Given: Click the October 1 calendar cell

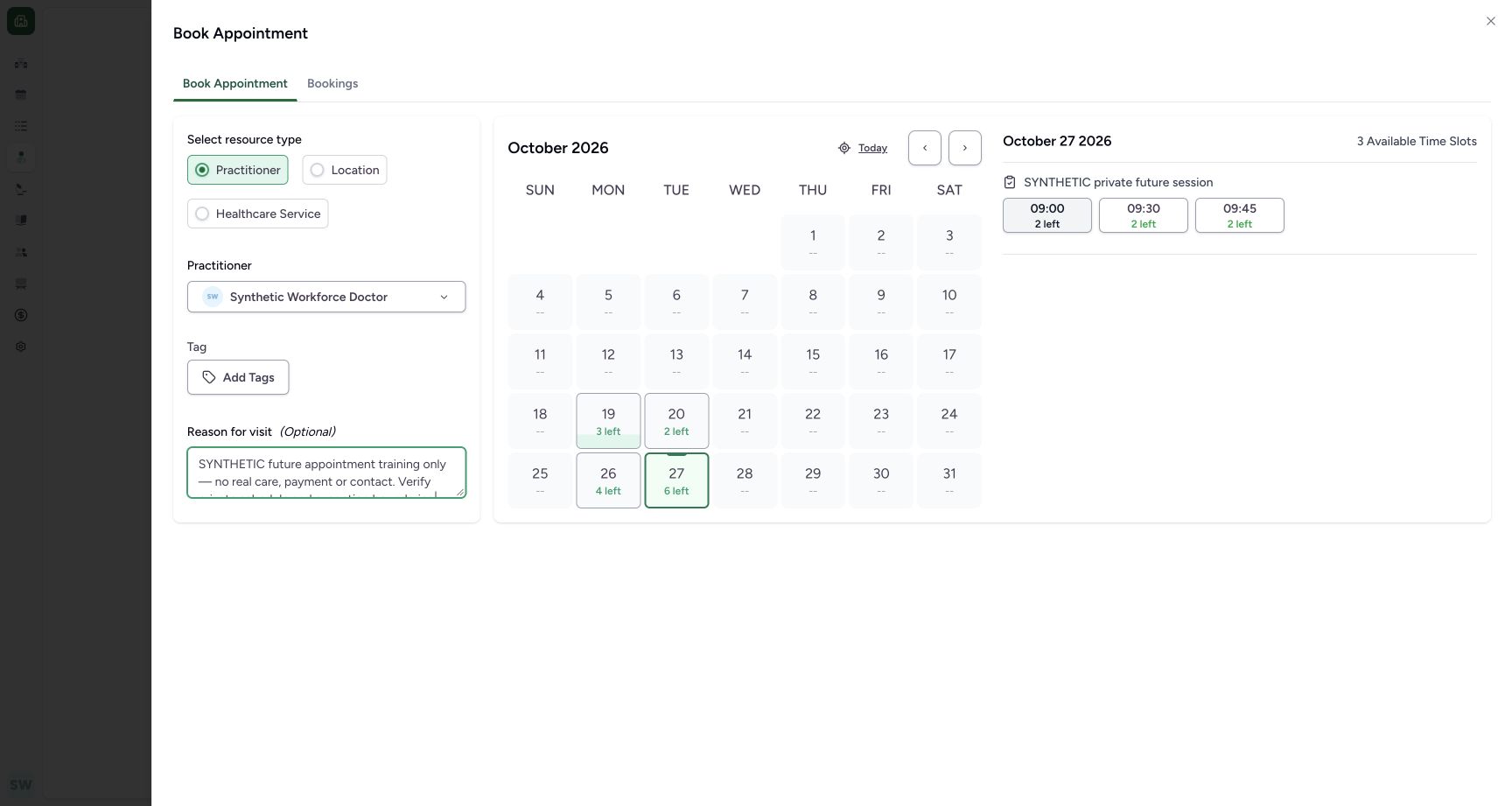Looking at the screenshot, I should (x=813, y=242).
